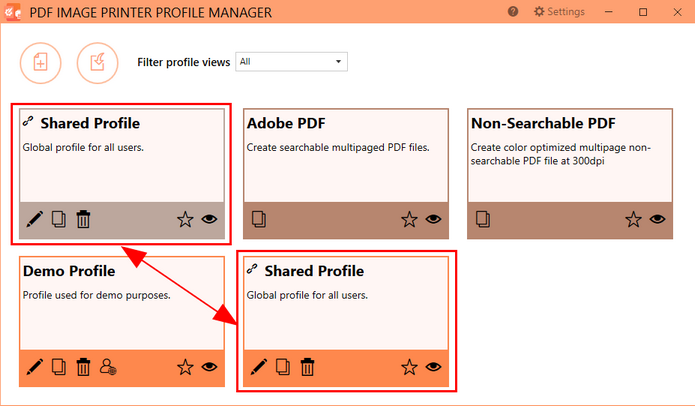This screenshot has width=695, height=406.
Task: Click the text 'Profile used for demo purposes.'
Action: [x=97, y=295]
